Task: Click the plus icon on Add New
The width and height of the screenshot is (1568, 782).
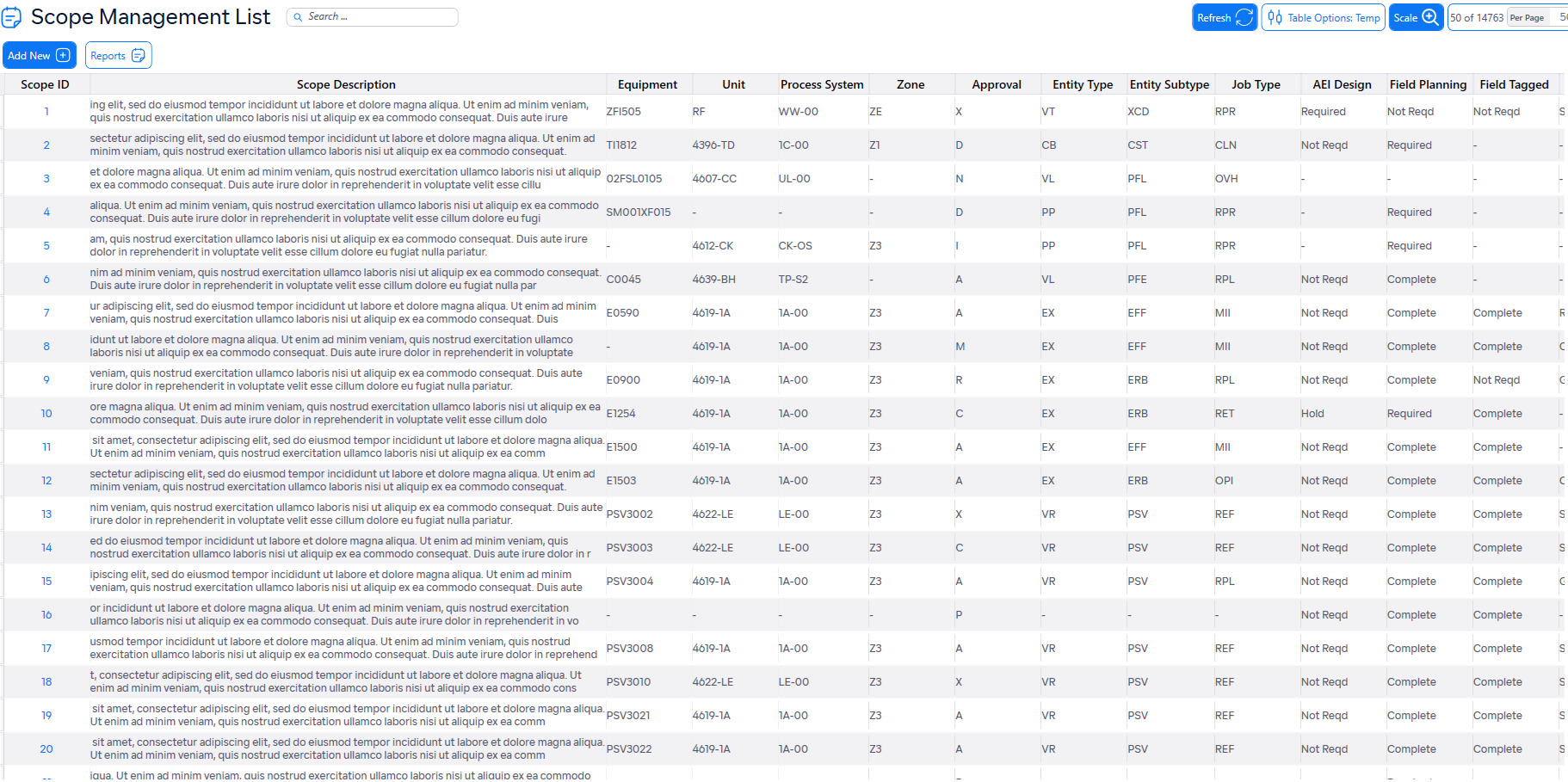Action: tap(63, 55)
